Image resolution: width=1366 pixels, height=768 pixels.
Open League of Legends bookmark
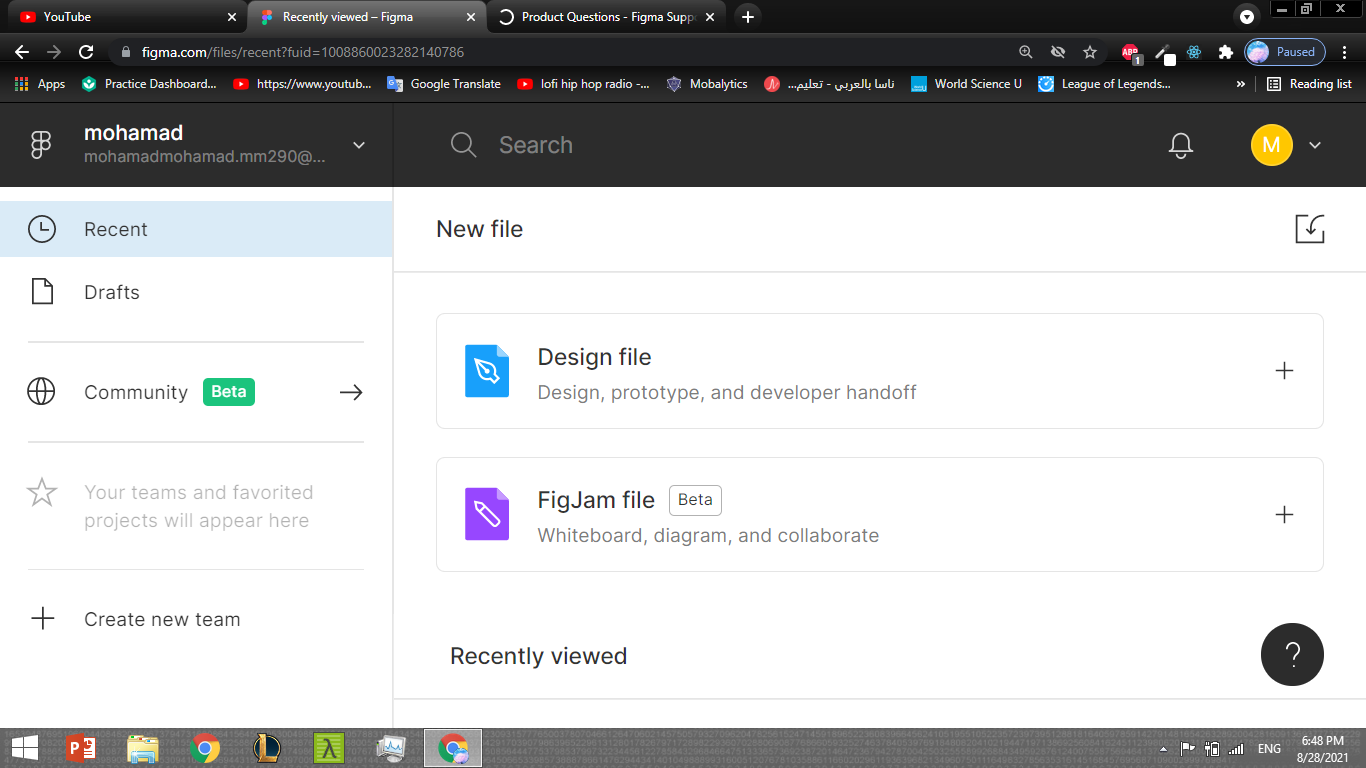click(1104, 84)
